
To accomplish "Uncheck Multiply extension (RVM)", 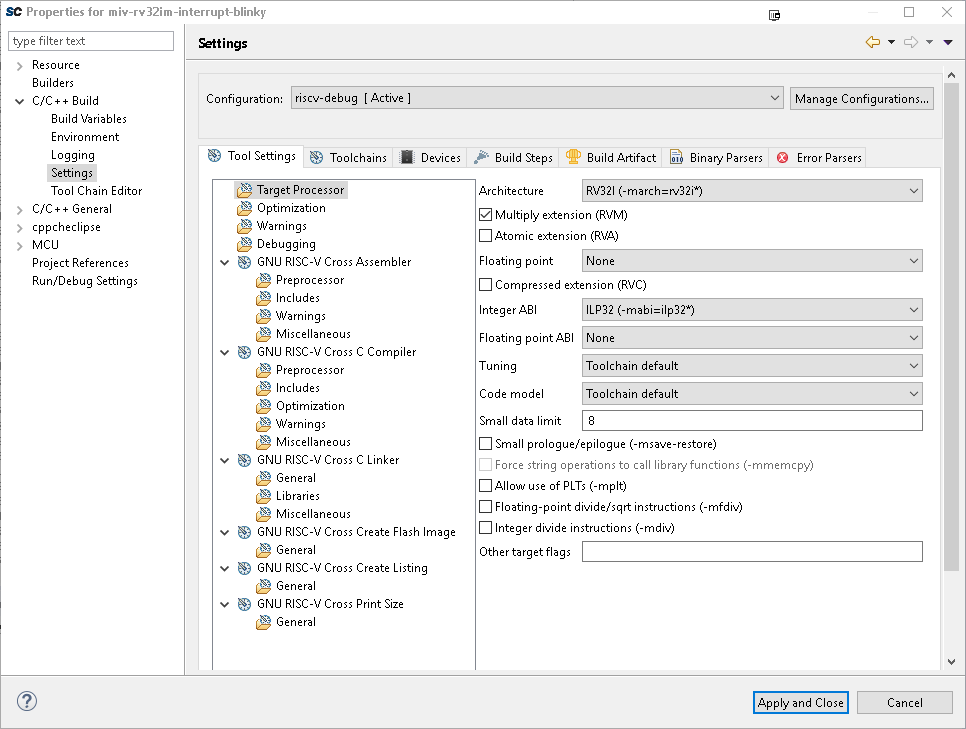I will 485,214.
